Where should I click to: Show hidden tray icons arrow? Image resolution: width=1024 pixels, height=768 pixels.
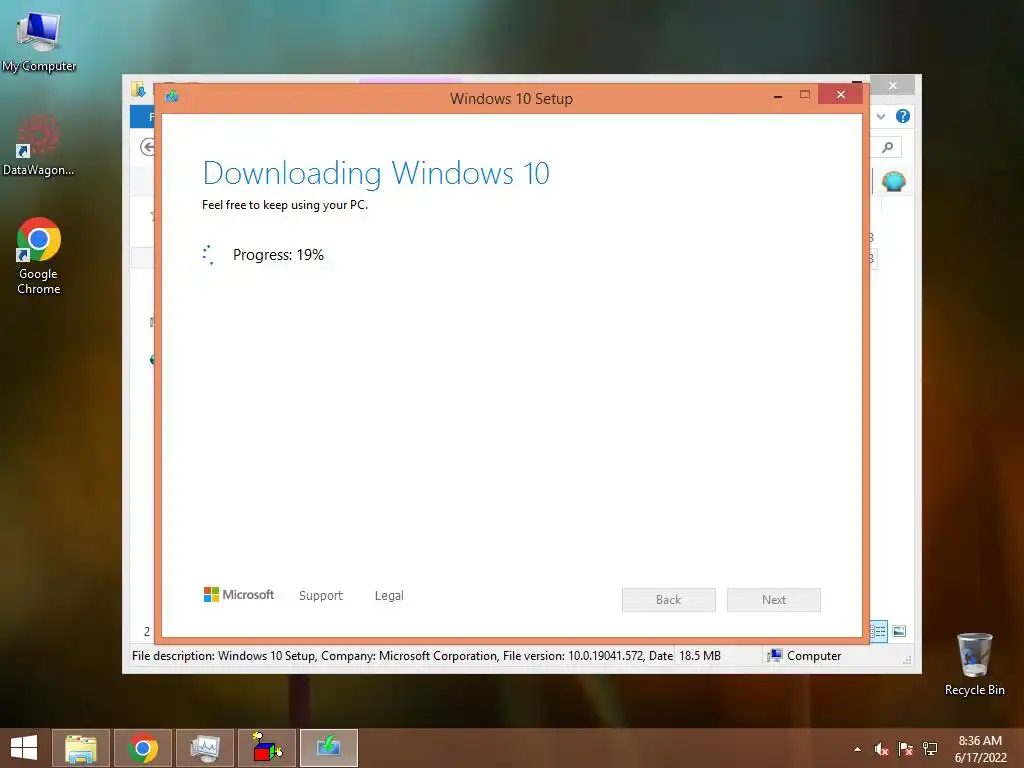click(x=857, y=749)
